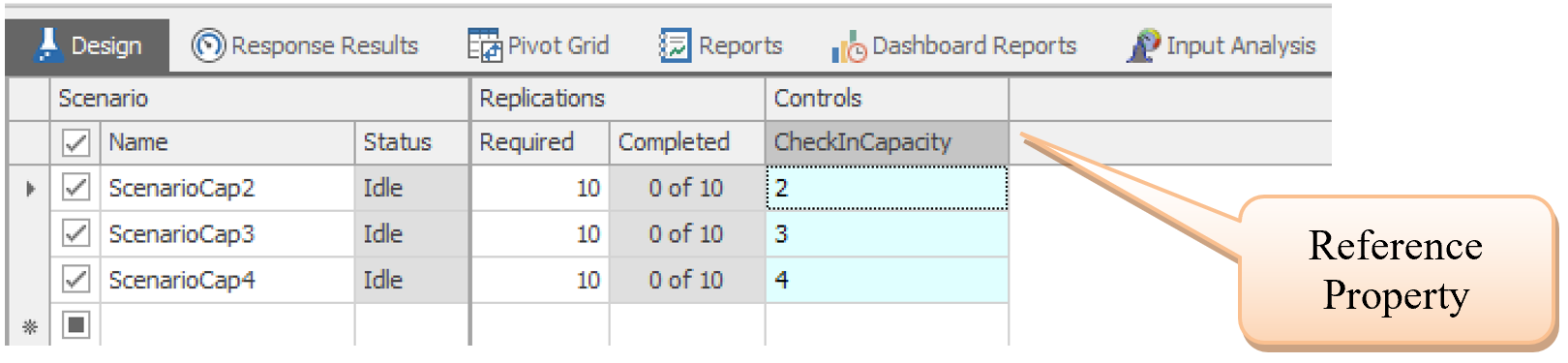
Task: Click the Reports chart icon
Action: (x=675, y=45)
